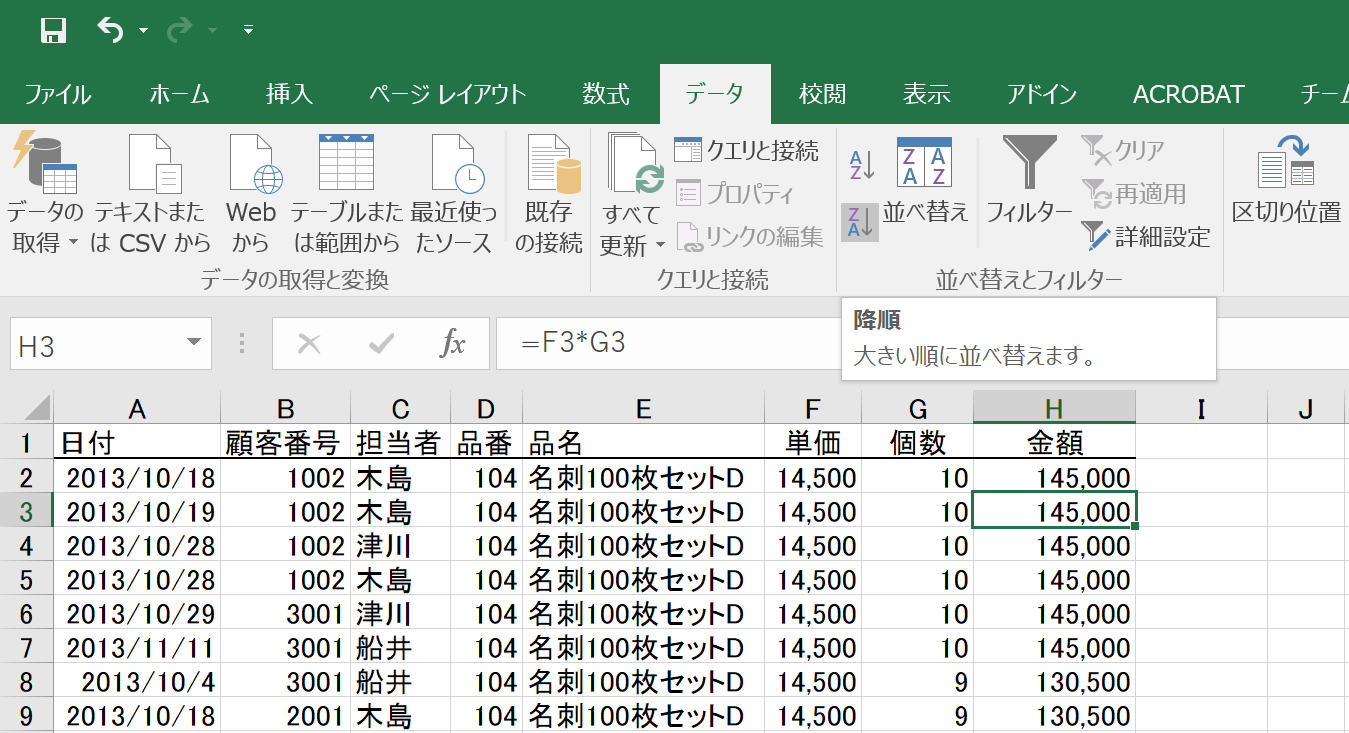Viewport: 1349px width, 733px height.
Task: Click the 詳細設定 advanced filter button
Action: (x=1146, y=237)
